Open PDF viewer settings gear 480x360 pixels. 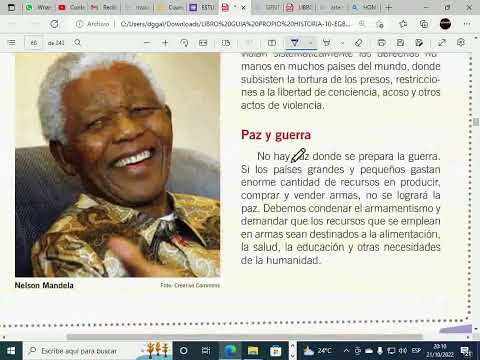click(x=461, y=43)
